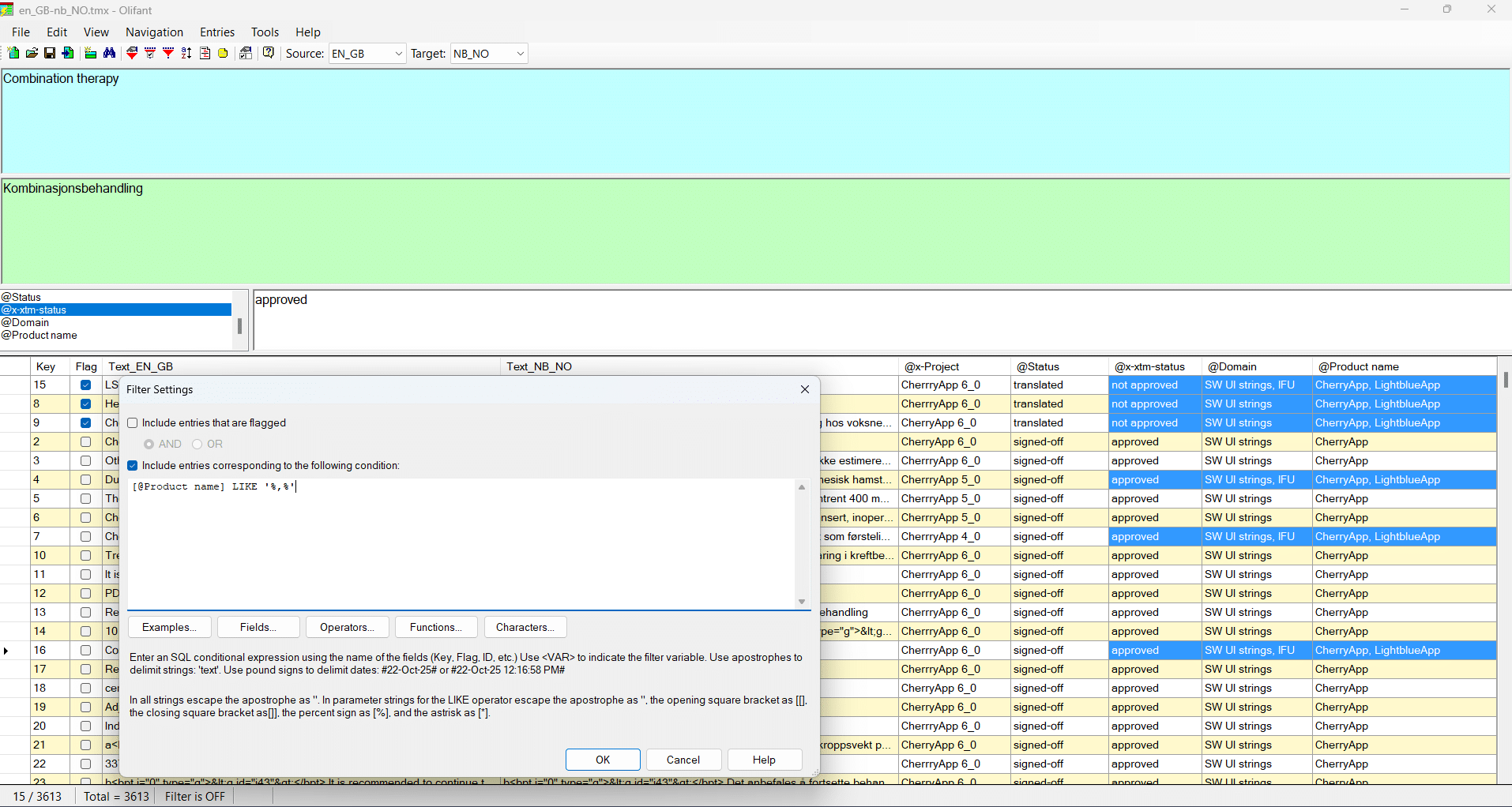Click the question mark help icon
The image size is (1512, 807).
point(269,53)
